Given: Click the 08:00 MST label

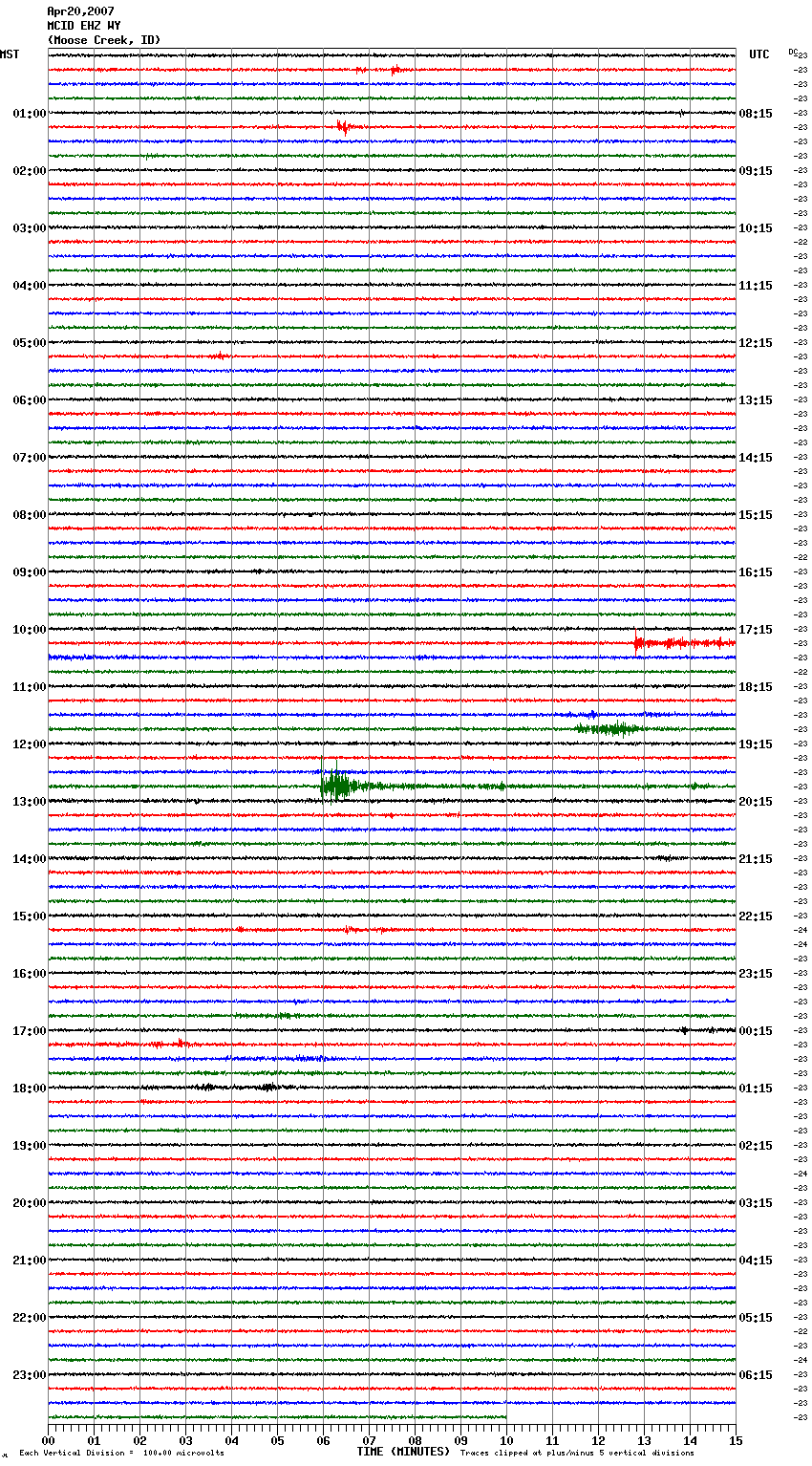Looking at the screenshot, I should (x=30, y=515).
